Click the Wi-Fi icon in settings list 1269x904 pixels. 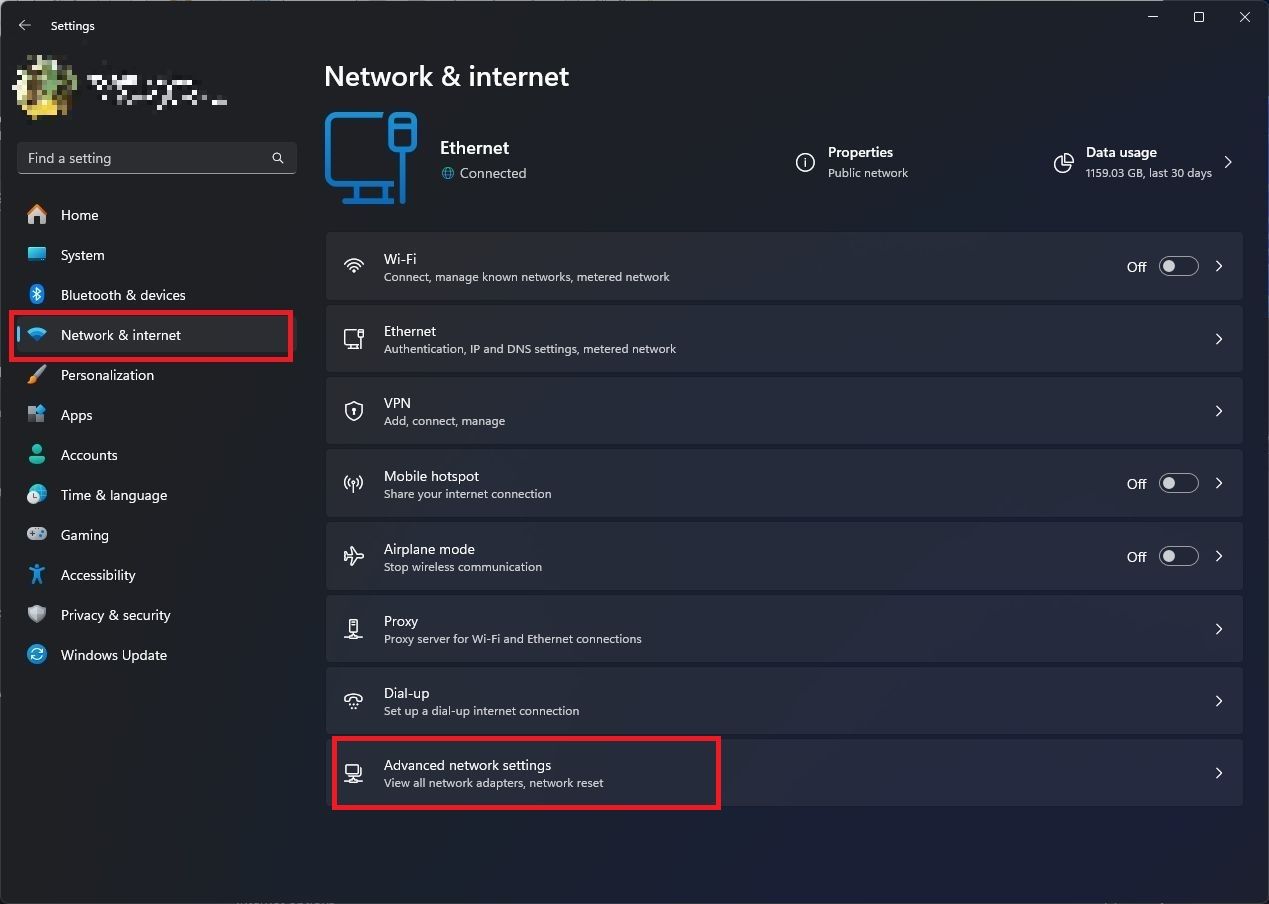coord(353,266)
